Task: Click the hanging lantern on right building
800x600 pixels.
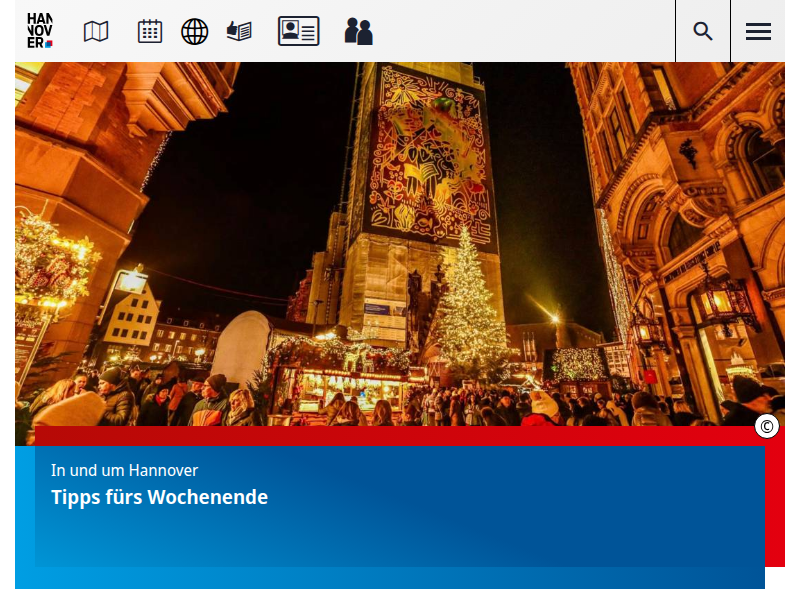Action: pos(722,300)
